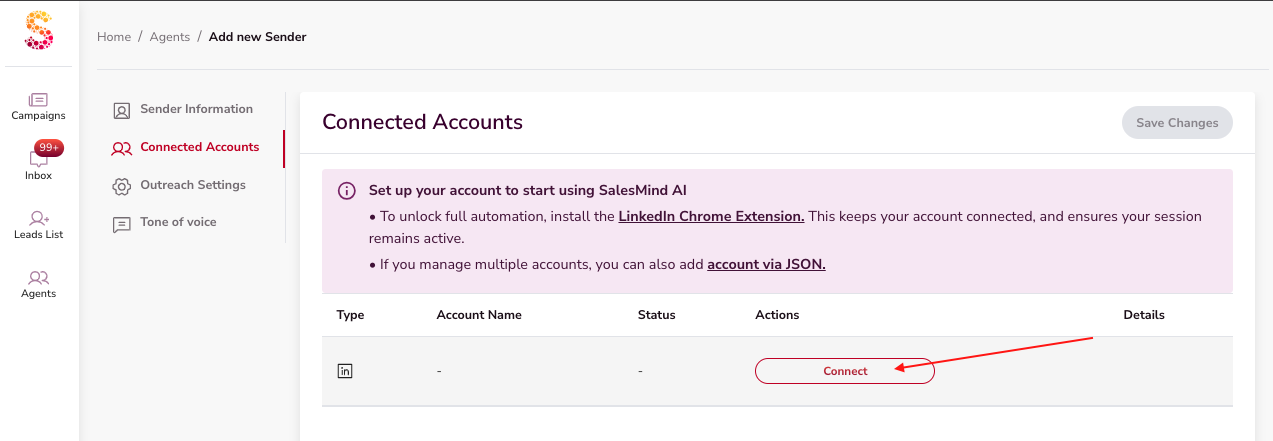Go to Home in the breadcrumb
The image size is (1273, 441).
tap(114, 37)
